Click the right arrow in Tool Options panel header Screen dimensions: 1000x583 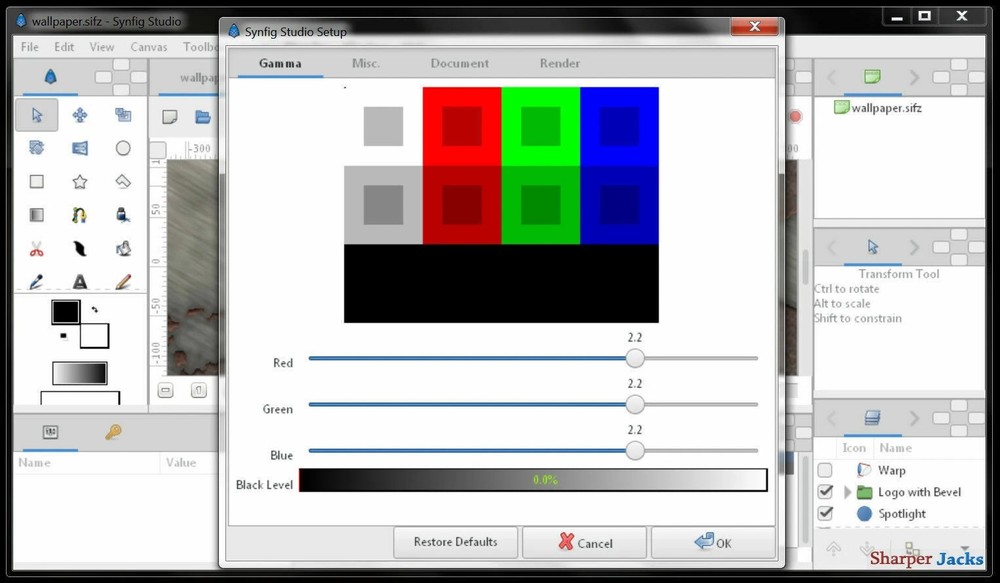point(915,247)
